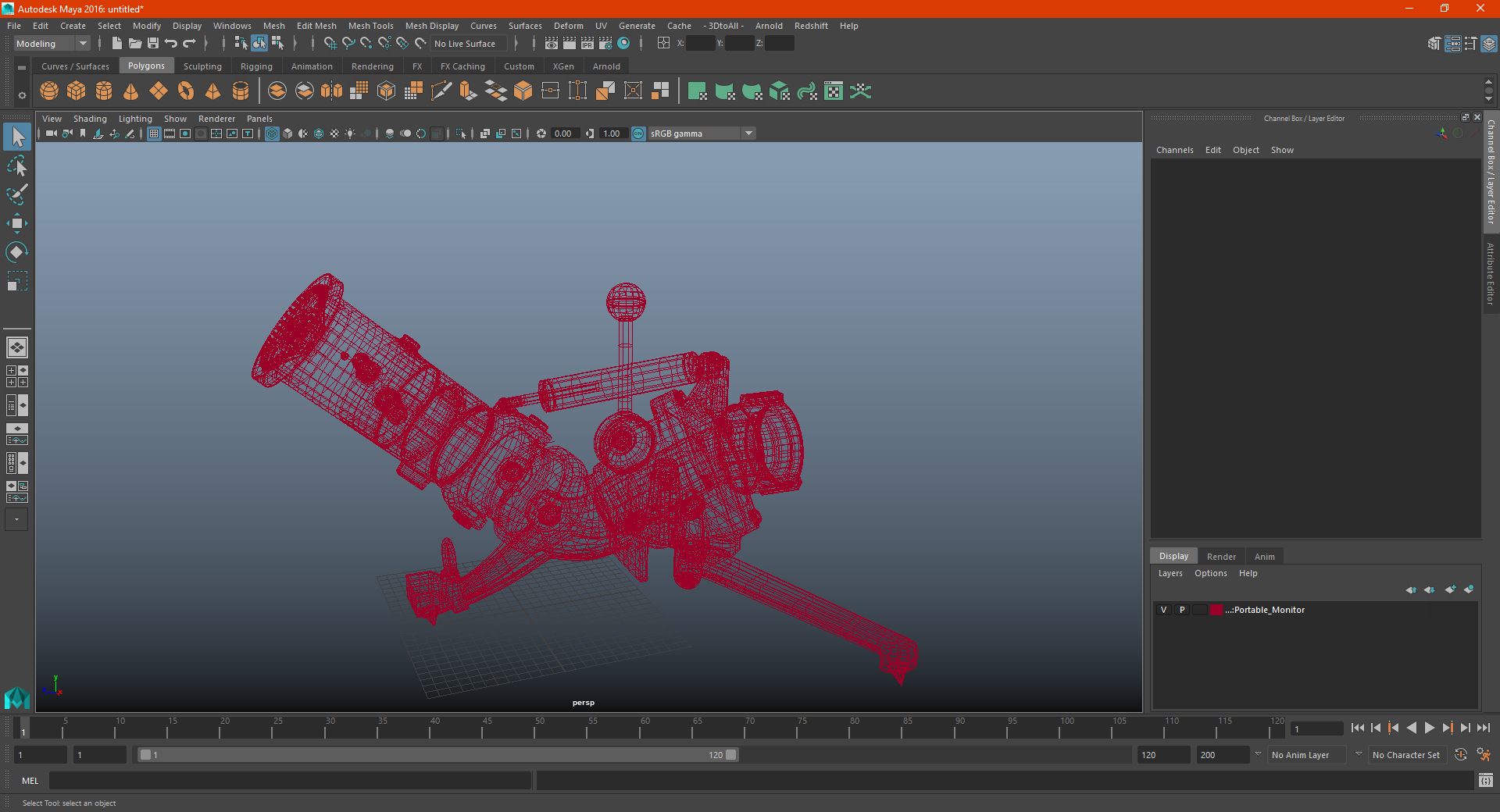Open the Render Settings icon

click(x=605, y=44)
